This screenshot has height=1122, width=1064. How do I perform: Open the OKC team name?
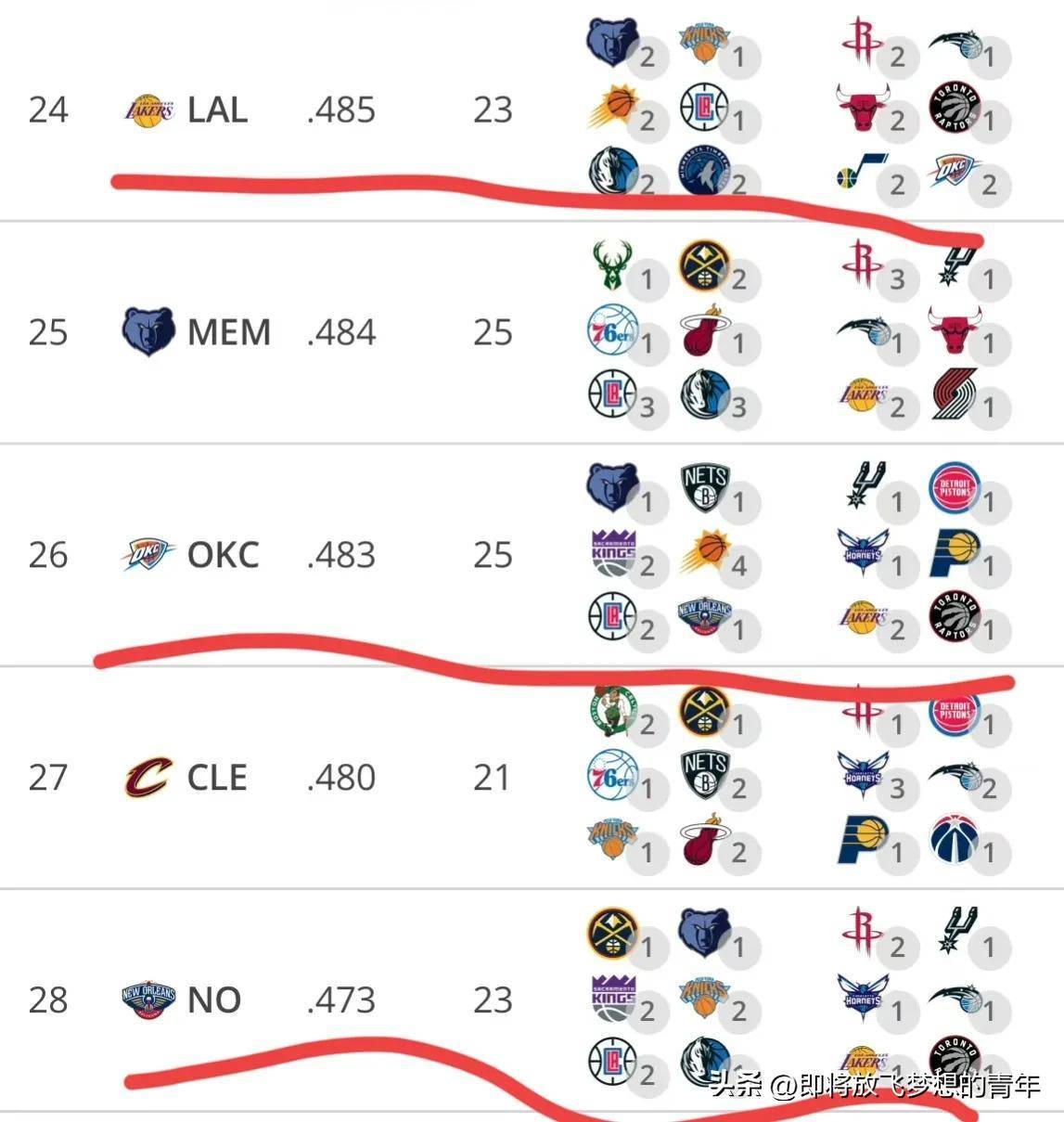224,555
